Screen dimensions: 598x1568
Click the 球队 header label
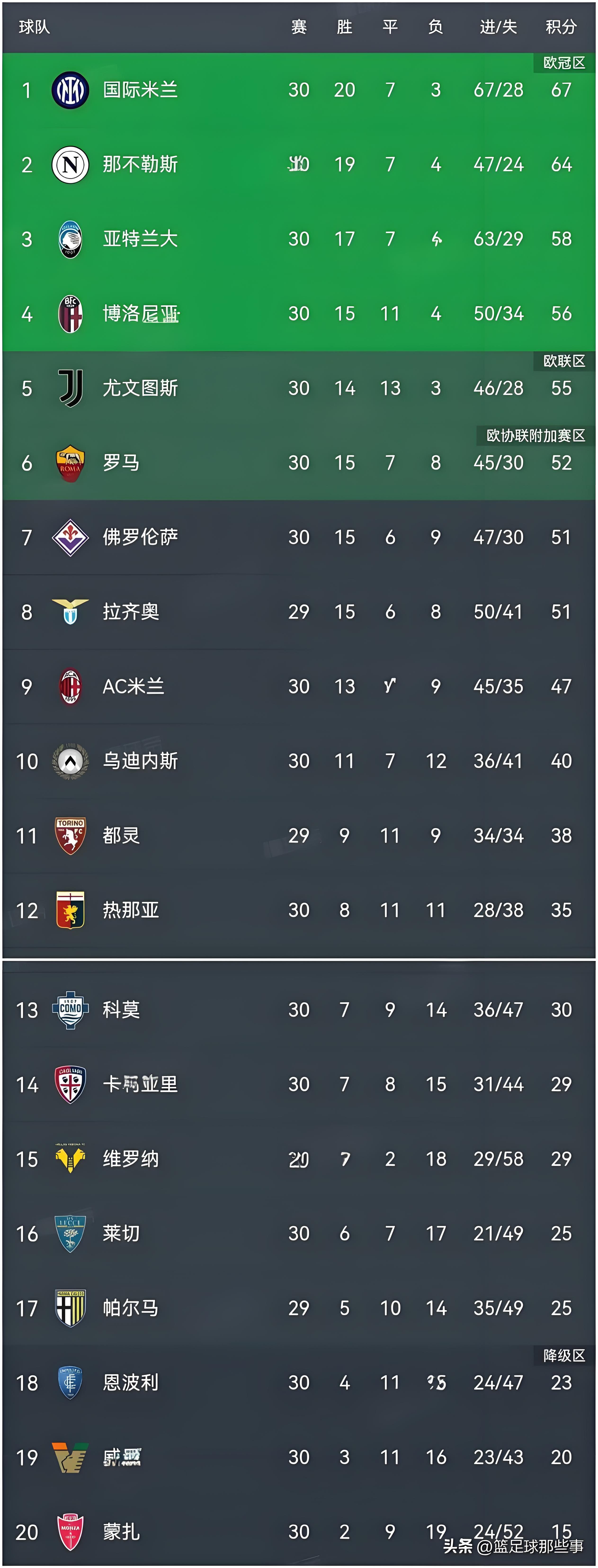(34, 27)
